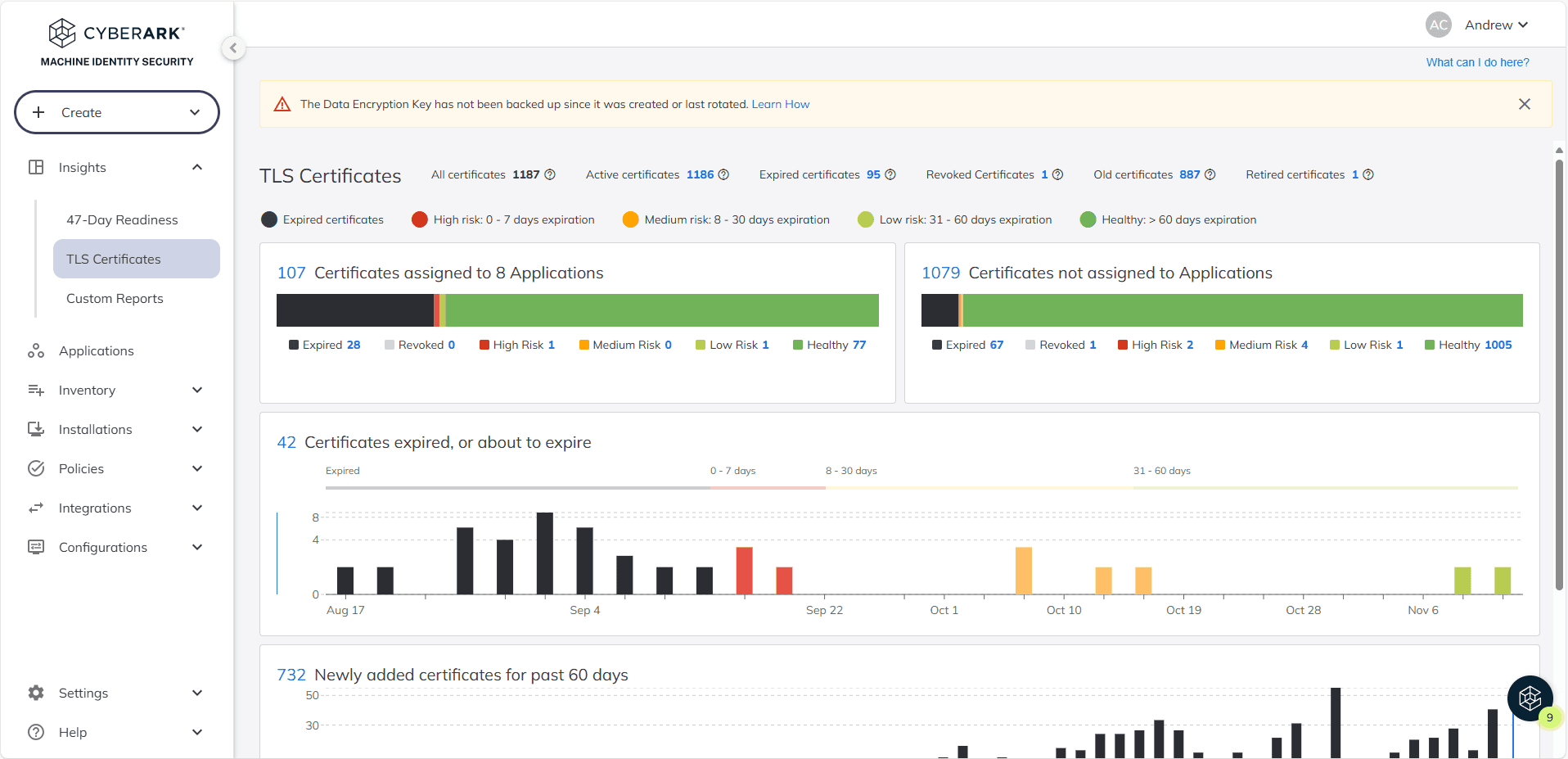The image size is (1568, 759).
Task: Open the Create dropdown
Action: 117,112
